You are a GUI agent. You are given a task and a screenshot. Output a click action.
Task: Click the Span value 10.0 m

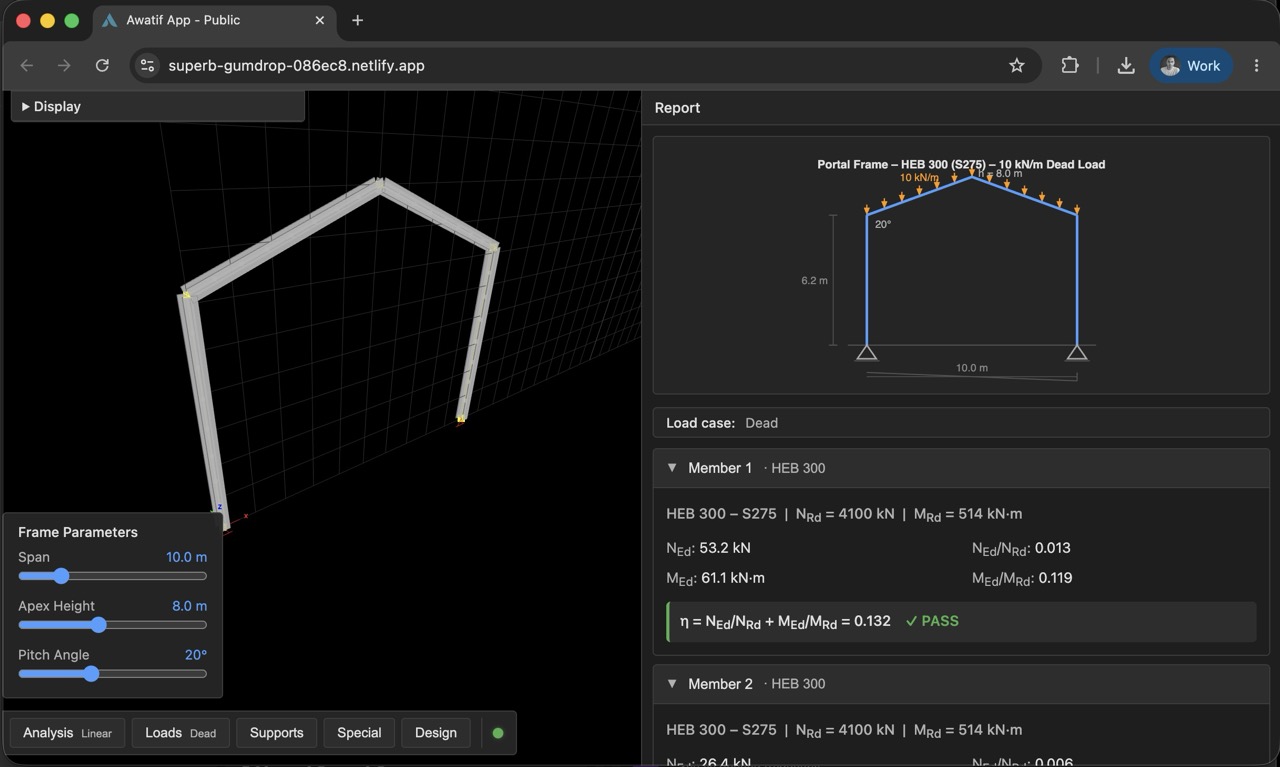coord(186,557)
